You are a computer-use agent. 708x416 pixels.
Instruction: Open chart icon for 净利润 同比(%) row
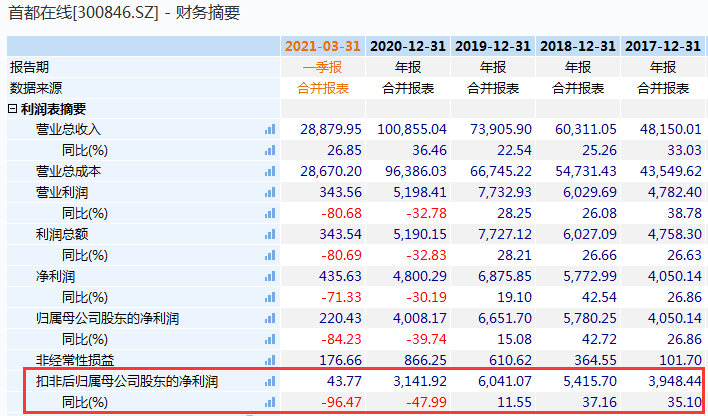coord(270,297)
